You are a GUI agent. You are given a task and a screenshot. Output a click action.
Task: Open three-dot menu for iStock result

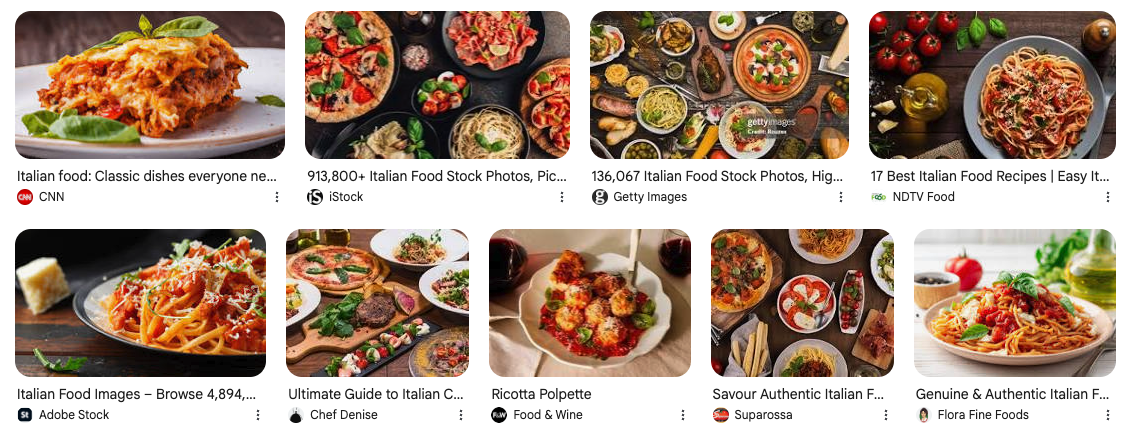pyautogui.click(x=562, y=197)
